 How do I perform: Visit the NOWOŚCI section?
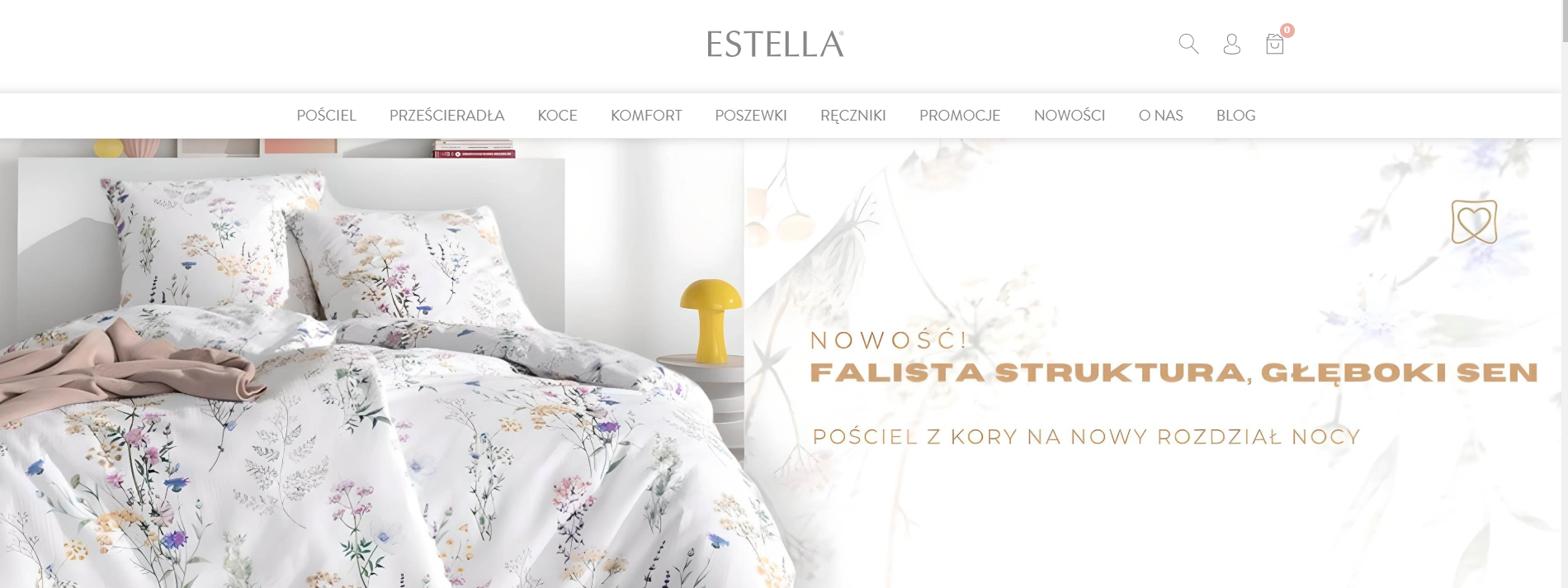pyautogui.click(x=1070, y=116)
